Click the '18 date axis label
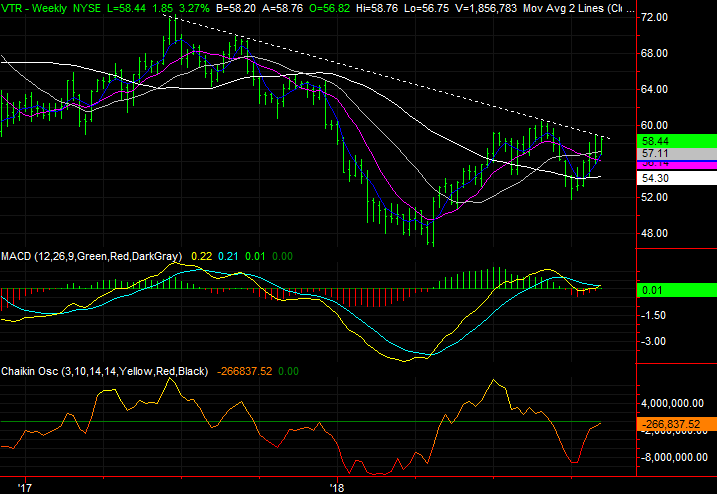This screenshot has width=717, height=494. pyautogui.click(x=337, y=488)
